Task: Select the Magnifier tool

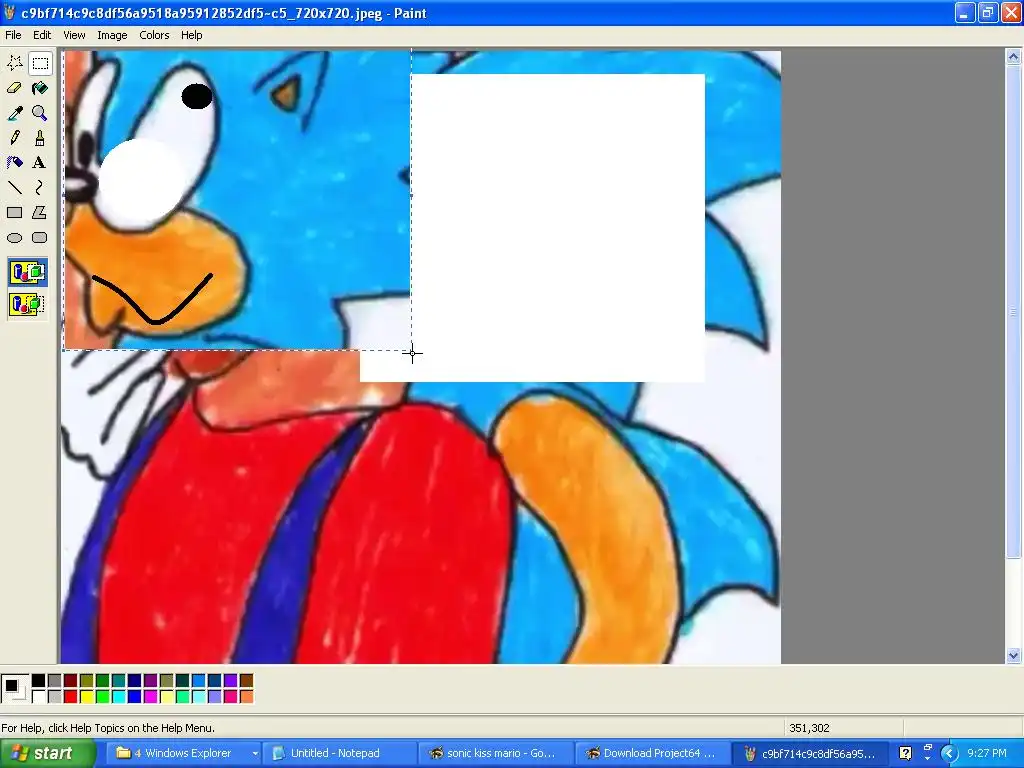Action: [x=40, y=113]
